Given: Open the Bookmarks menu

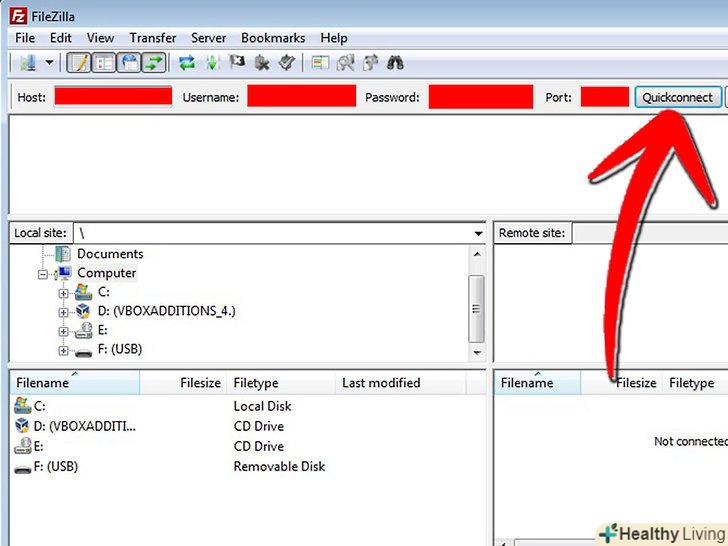Looking at the screenshot, I should pos(273,38).
